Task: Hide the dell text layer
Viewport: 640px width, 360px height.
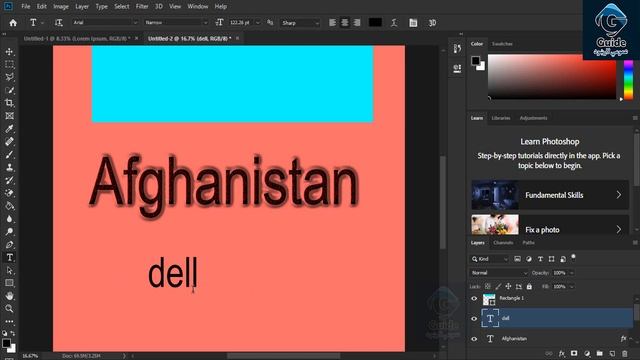Action: tap(474, 319)
